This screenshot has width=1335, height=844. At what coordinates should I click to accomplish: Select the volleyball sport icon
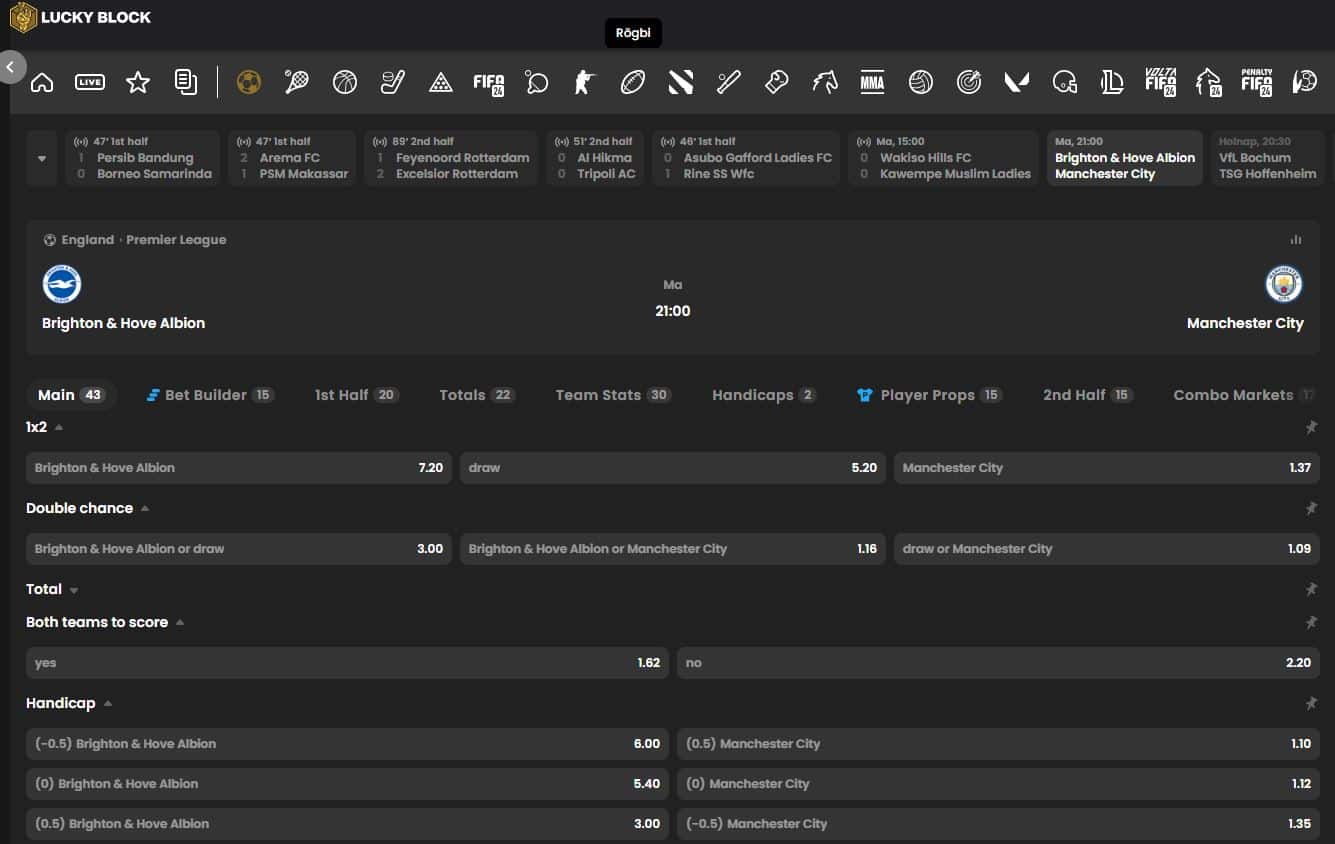coord(921,82)
